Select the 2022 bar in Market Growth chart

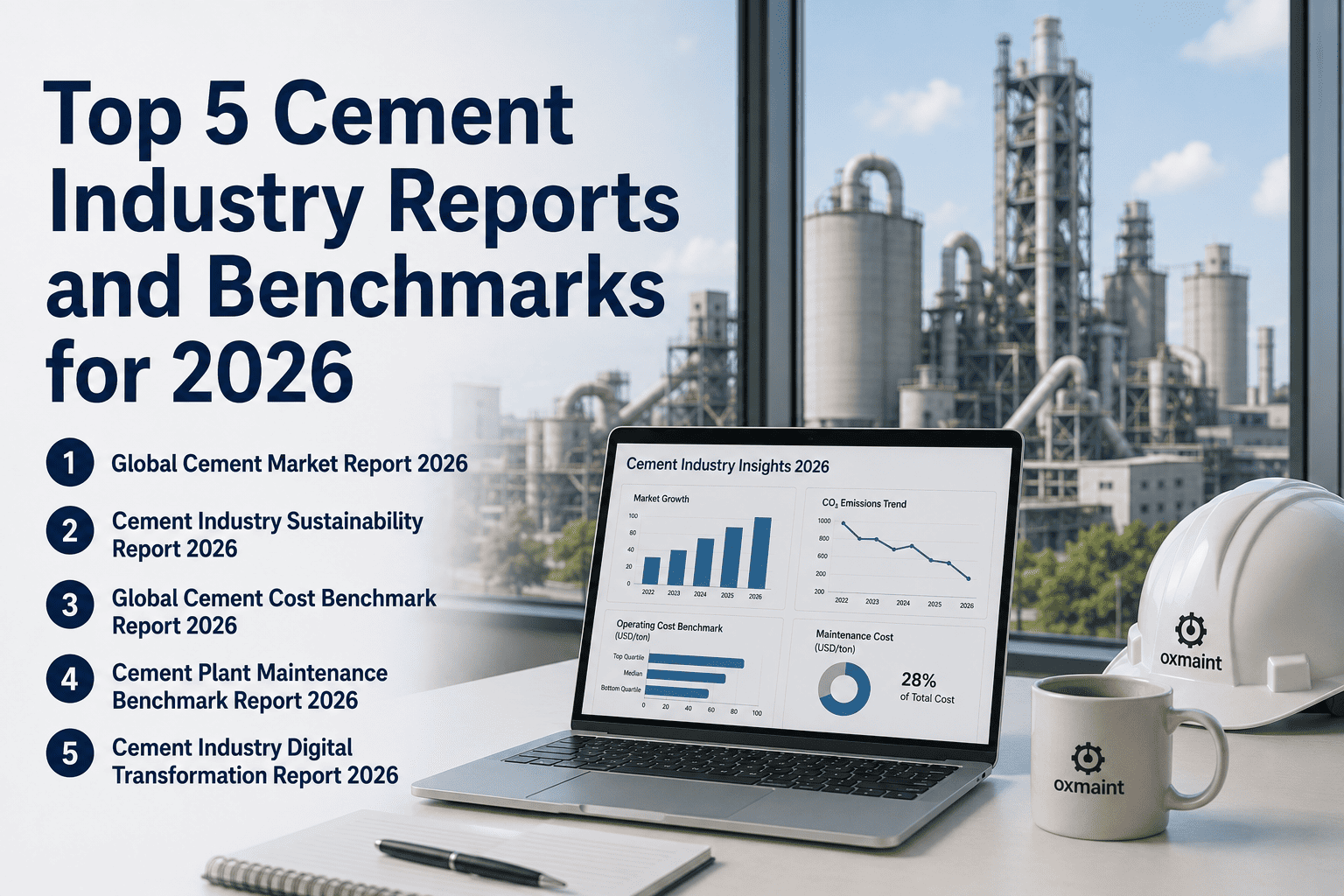click(x=651, y=570)
